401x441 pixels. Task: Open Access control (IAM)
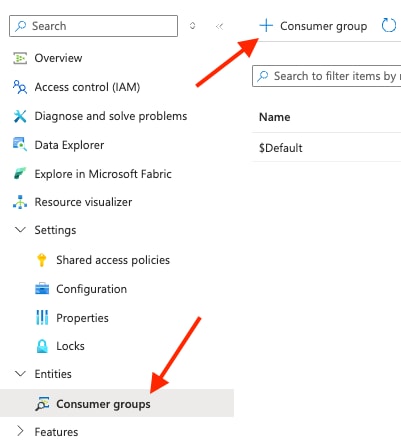[x=87, y=87]
